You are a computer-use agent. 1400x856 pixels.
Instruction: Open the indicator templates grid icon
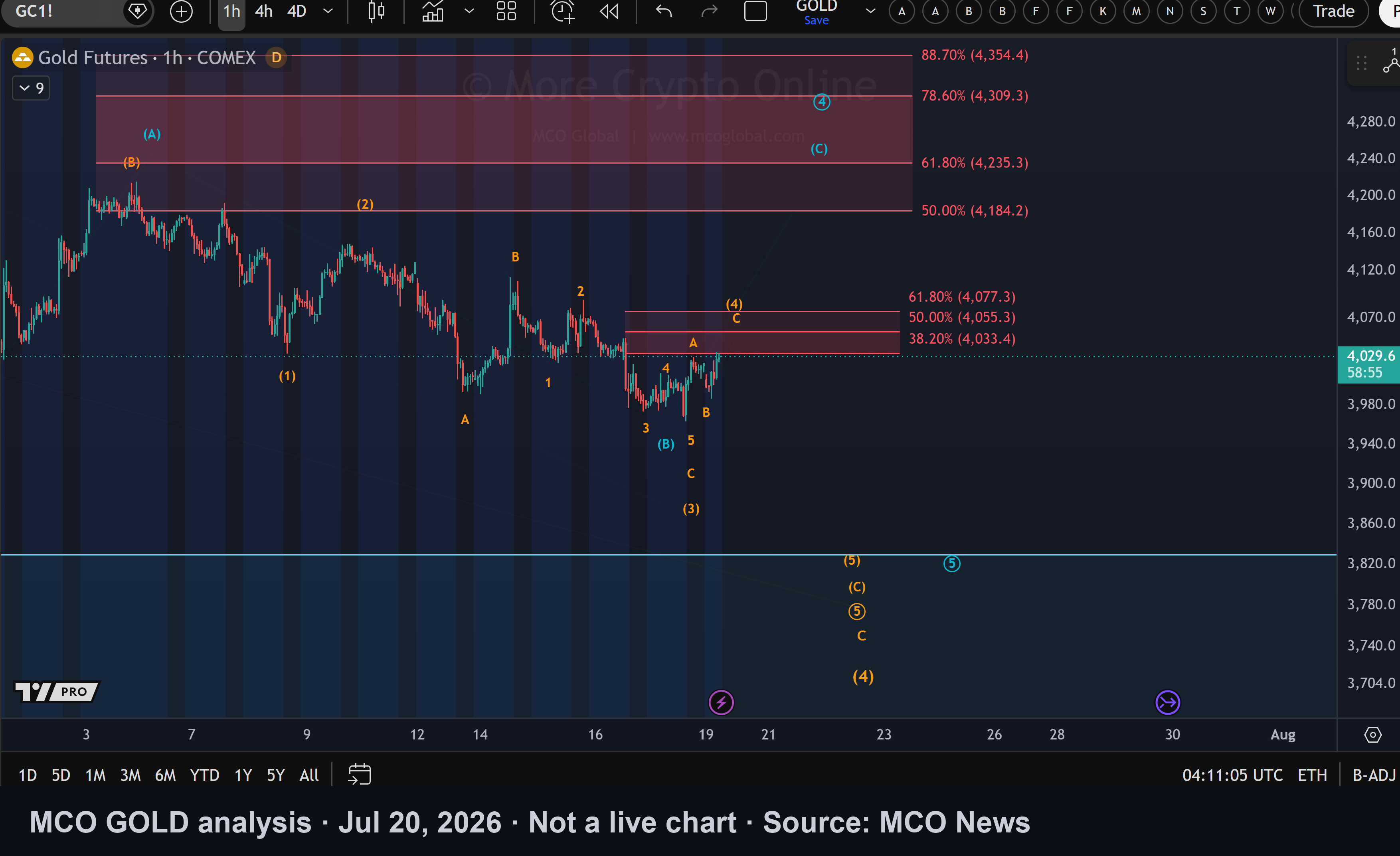point(506,11)
